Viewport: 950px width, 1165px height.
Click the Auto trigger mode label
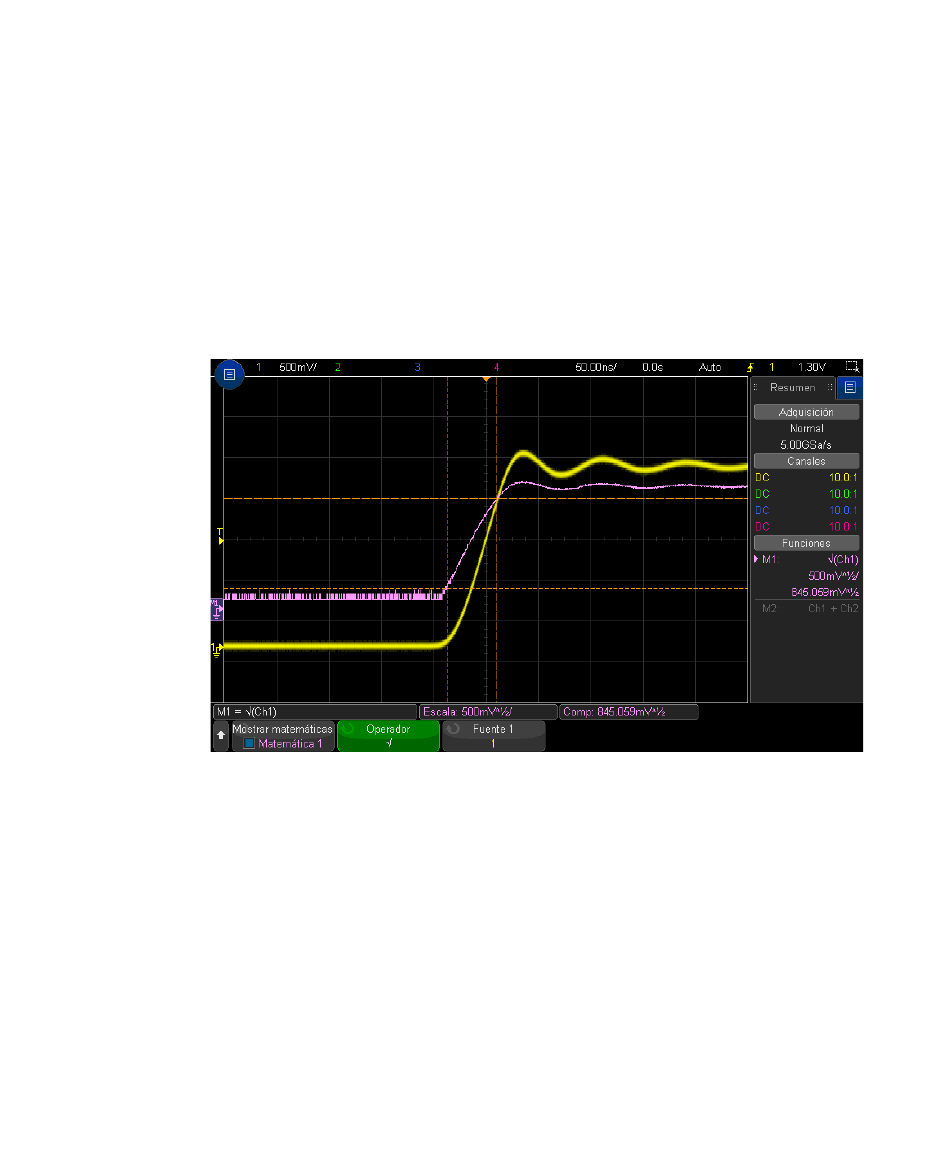pos(709,367)
